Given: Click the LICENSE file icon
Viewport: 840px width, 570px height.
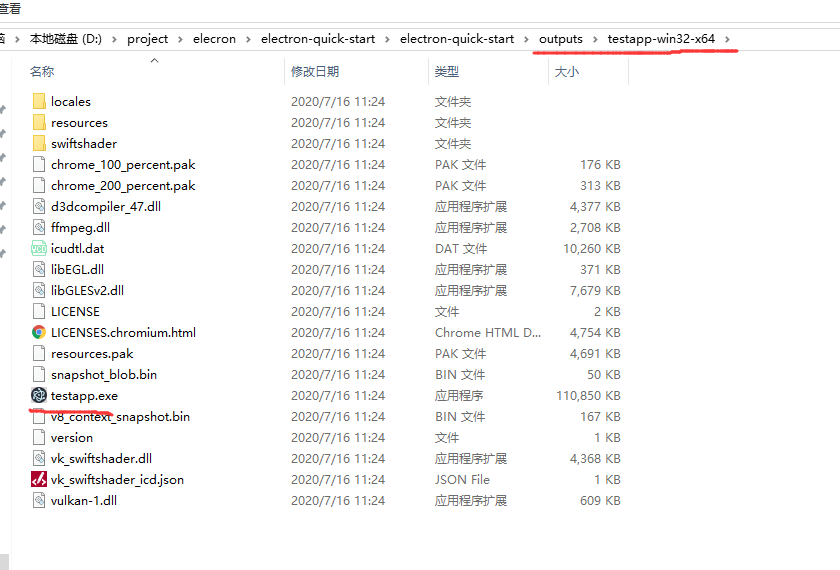Looking at the screenshot, I should point(39,311).
